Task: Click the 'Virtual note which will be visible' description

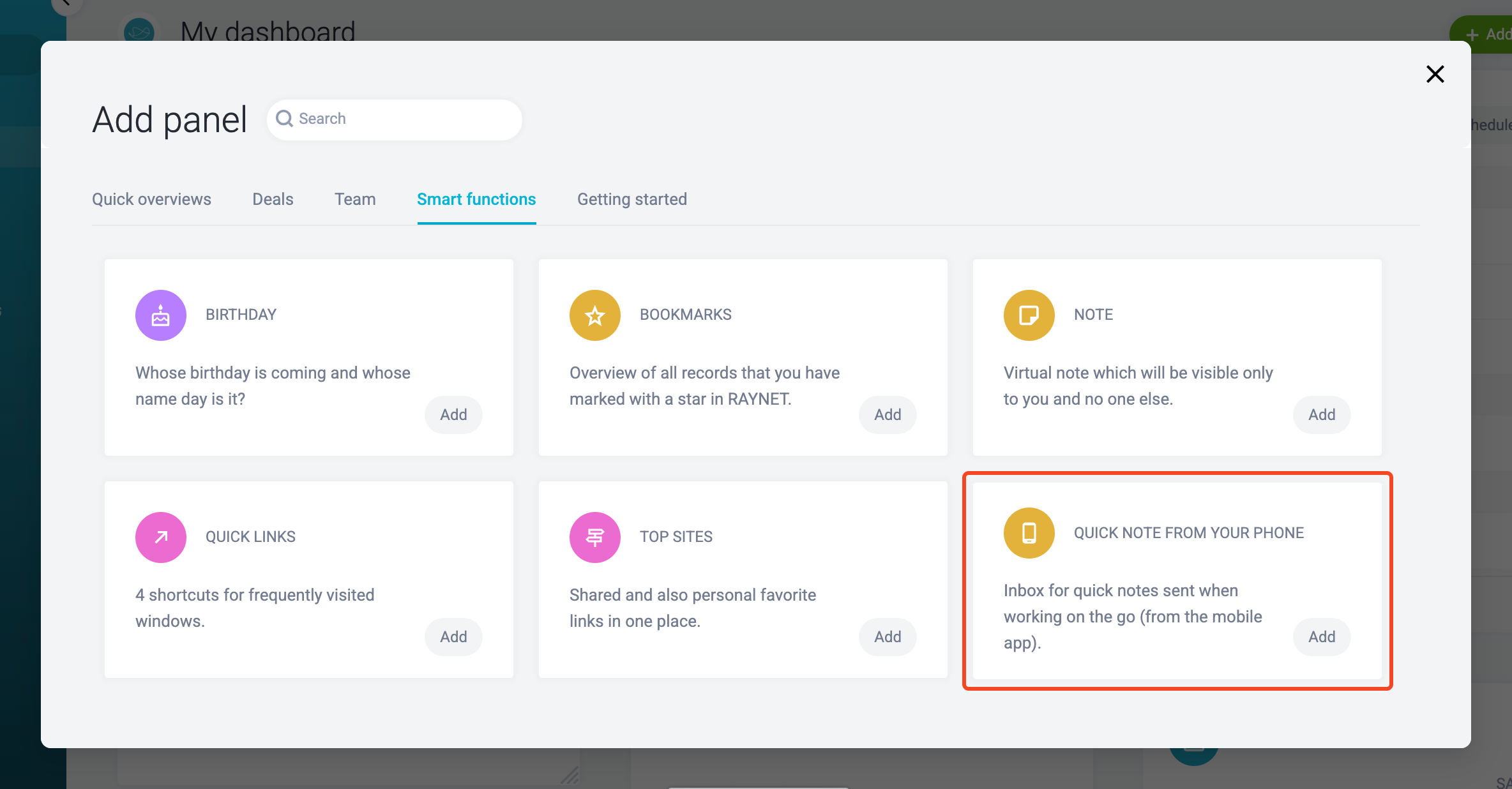Action: tap(1138, 386)
